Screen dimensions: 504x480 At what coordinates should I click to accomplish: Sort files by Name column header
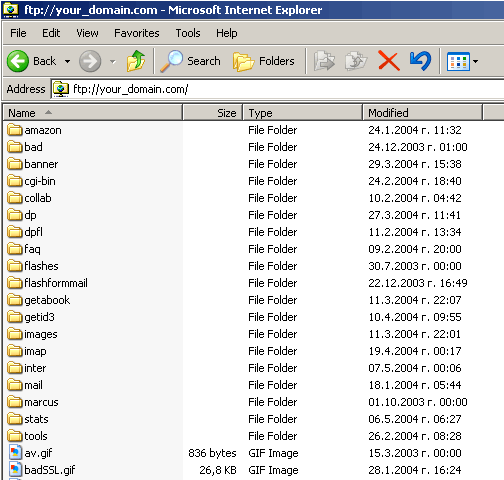pyautogui.click(x=93, y=113)
